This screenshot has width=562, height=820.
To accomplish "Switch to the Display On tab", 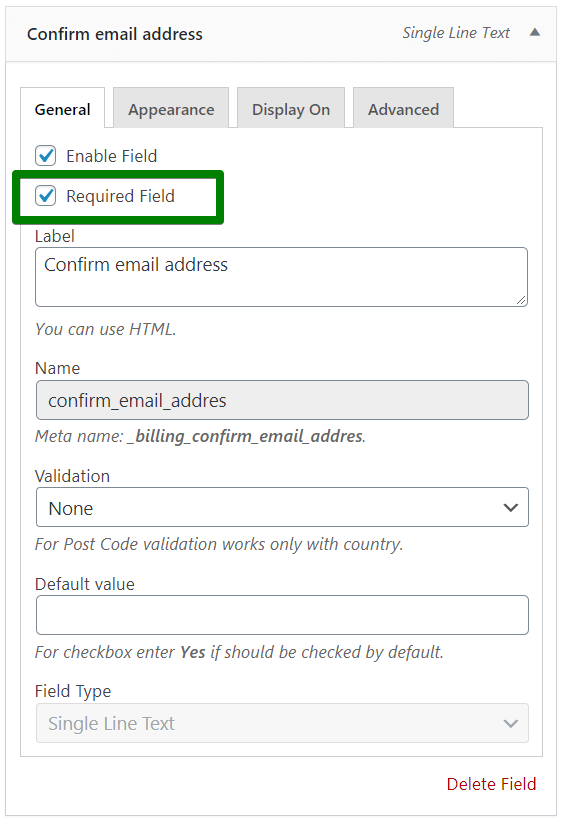I will click(291, 108).
